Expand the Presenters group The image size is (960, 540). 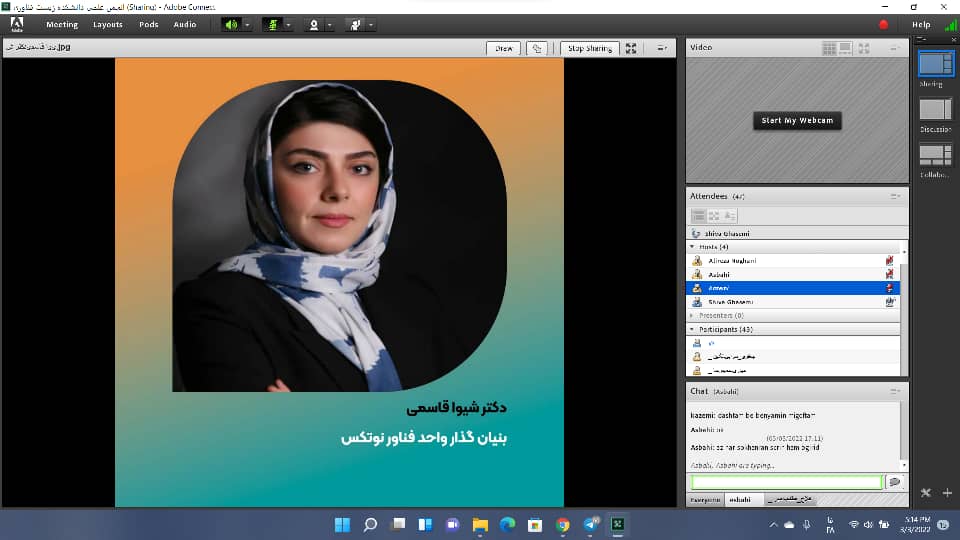(x=691, y=315)
